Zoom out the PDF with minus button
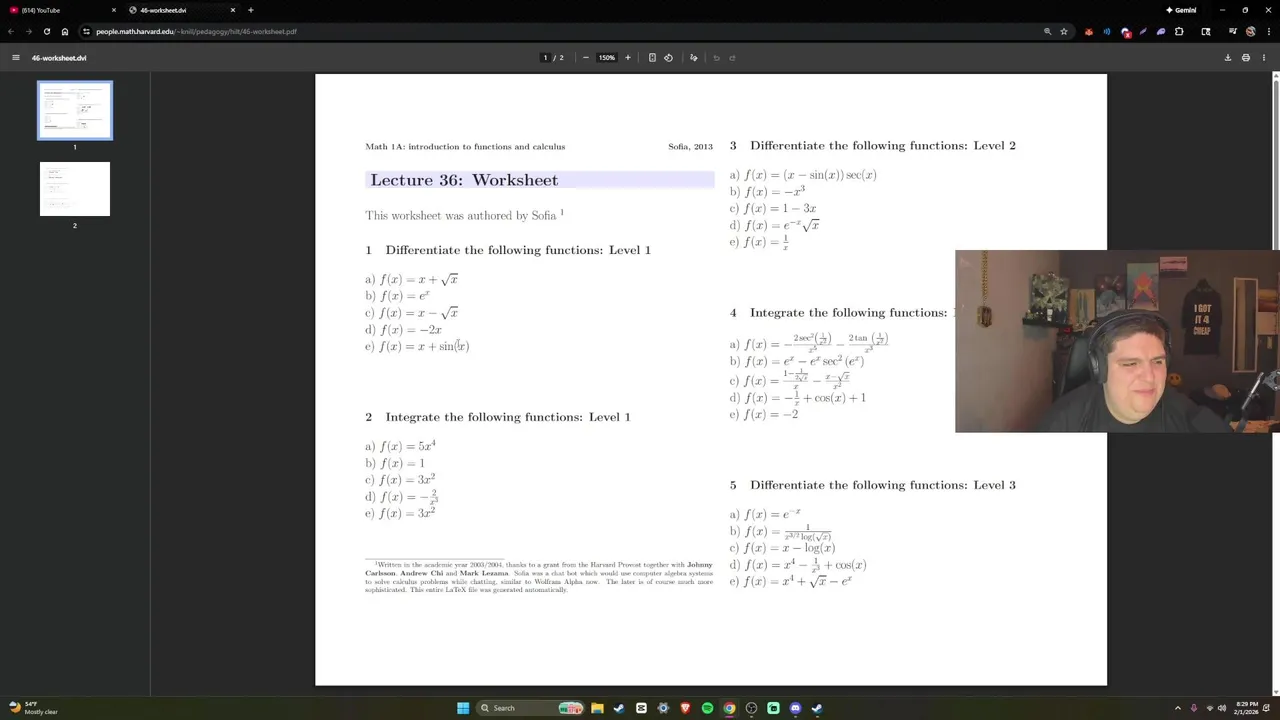This screenshot has width=1280, height=720. pos(586,58)
